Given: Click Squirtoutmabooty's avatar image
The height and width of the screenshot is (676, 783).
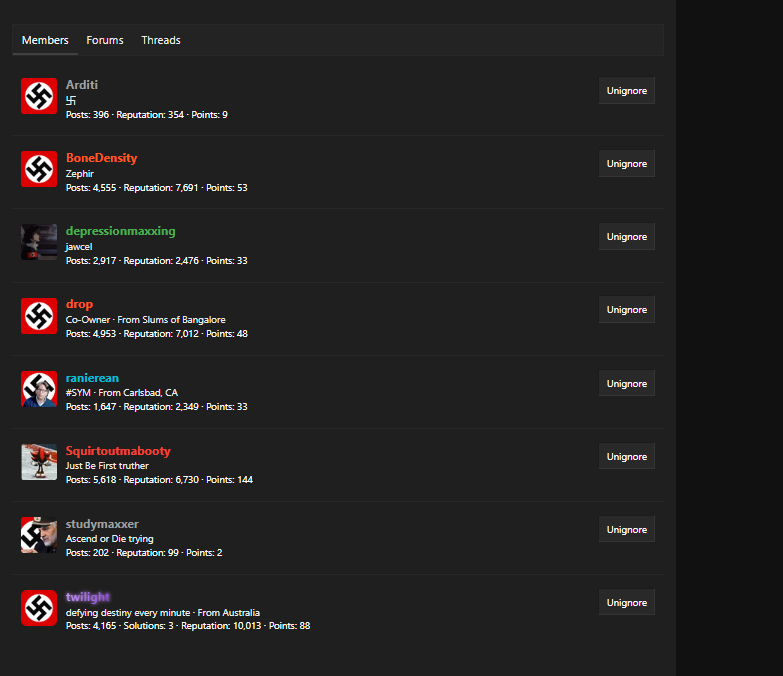Looking at the screenshot, I should coord(39,462).
